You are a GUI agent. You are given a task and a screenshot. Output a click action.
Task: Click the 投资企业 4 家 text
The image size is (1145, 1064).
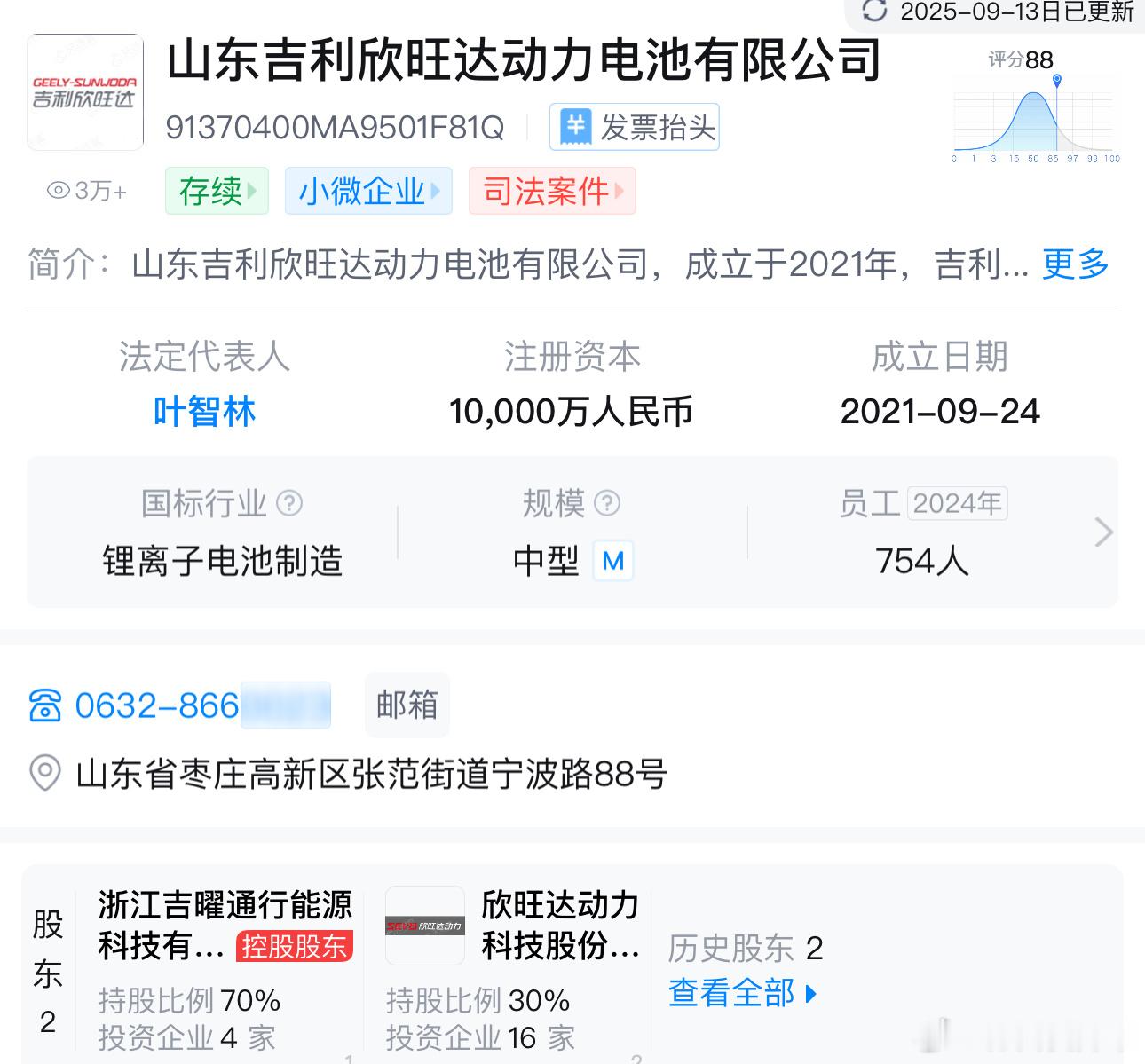pos(186,1037)
